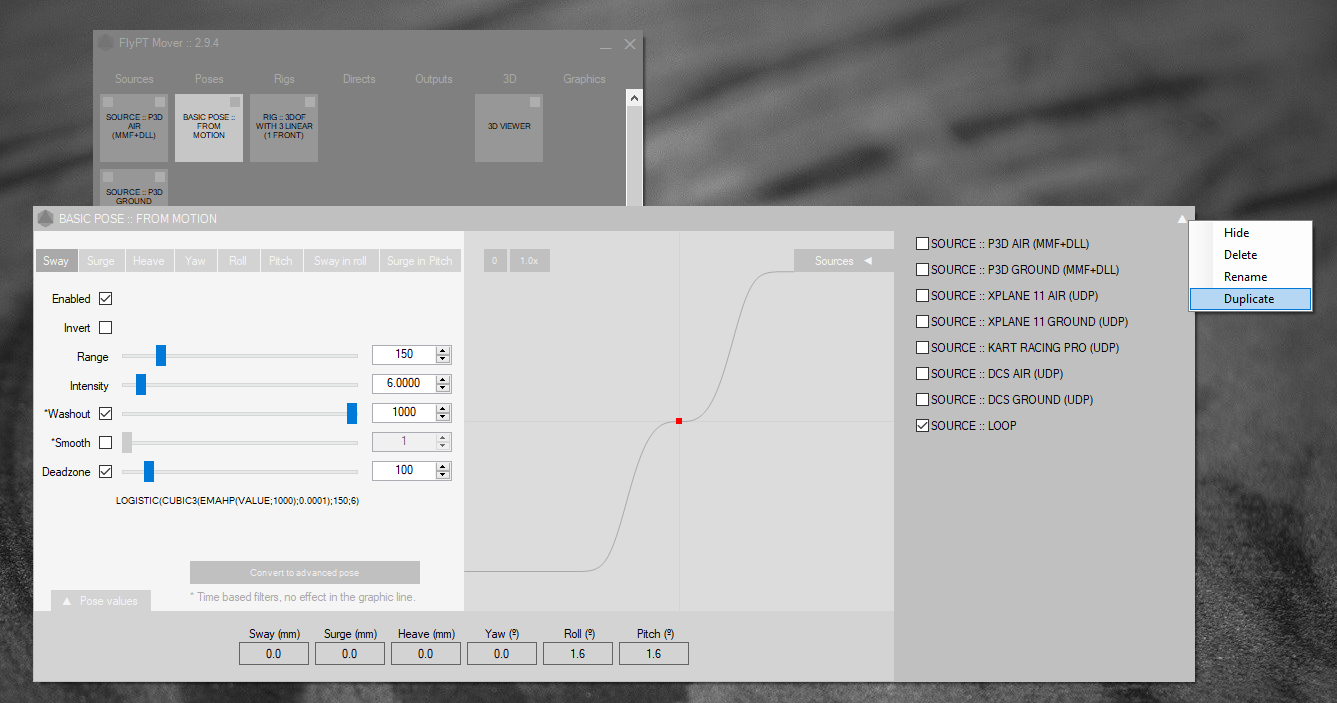Choose Delete from the context menu
Screen dimensions: 1337x703
coord(1250,255)
